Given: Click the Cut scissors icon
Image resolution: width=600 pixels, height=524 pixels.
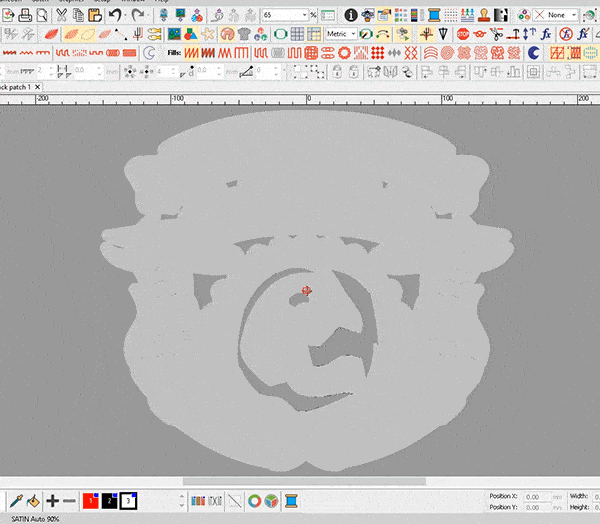Looking at the screenshot, I should 61,15.
